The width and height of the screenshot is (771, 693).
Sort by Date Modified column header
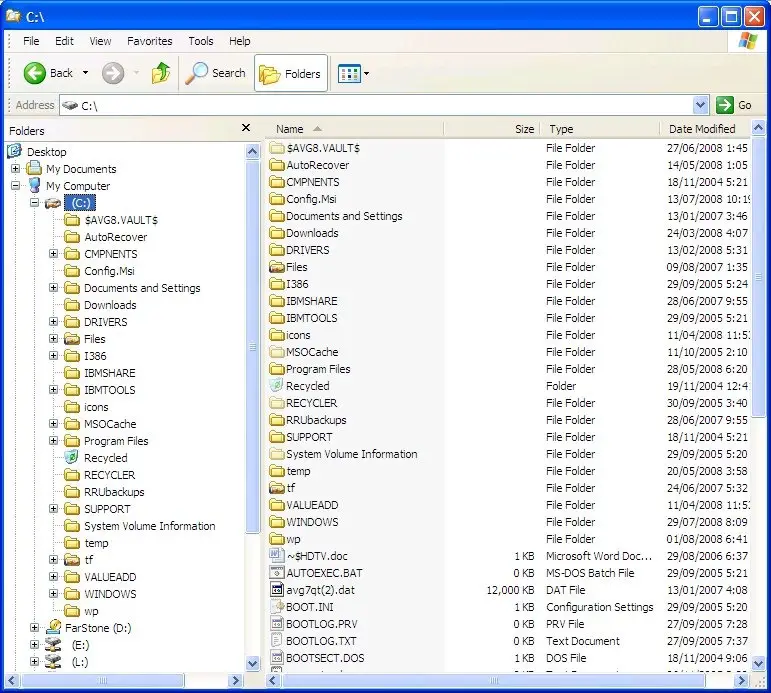coord(705,129)
